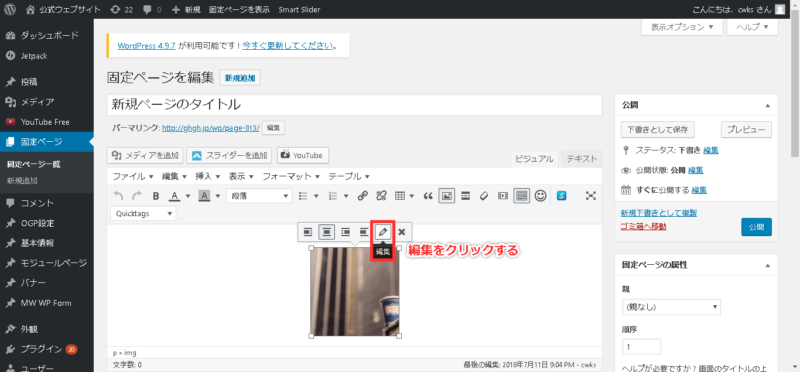Click the blue 公開 publish button
The height and width of the screenshot is (372, 800).
[x=756, y=227]
